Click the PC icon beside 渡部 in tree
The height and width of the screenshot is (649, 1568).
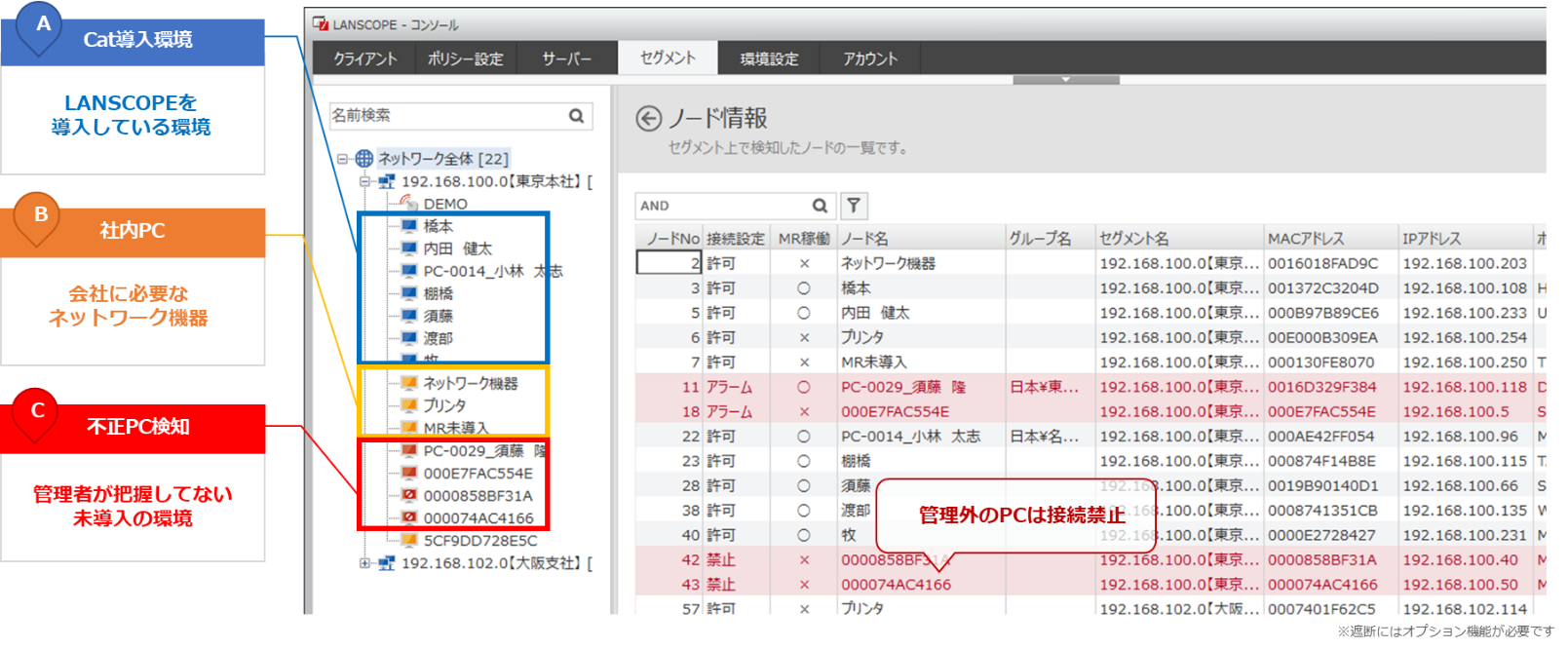tap(409, 338)
